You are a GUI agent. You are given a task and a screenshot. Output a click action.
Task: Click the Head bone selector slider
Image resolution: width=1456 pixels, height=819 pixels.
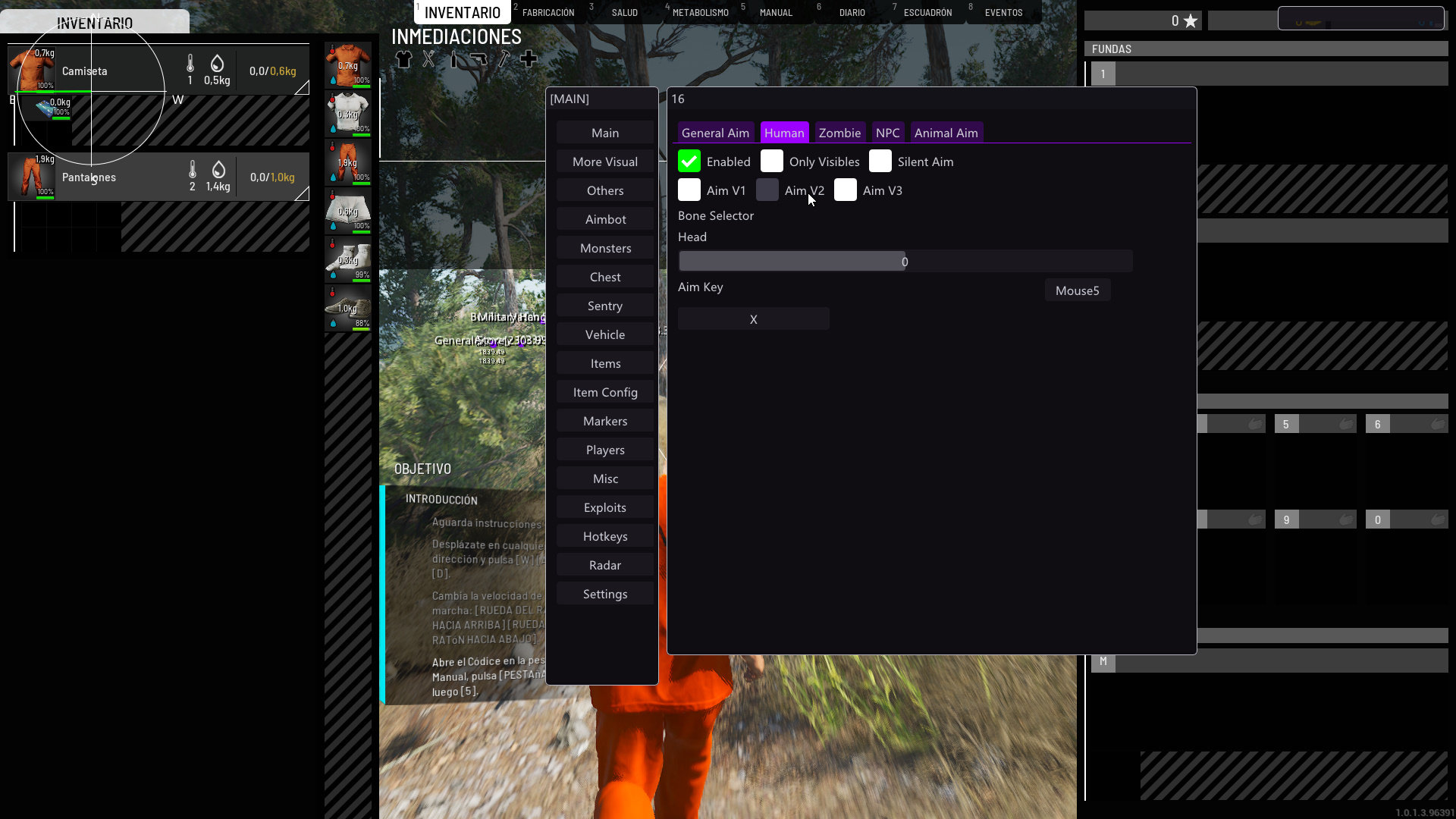(905, 262)
